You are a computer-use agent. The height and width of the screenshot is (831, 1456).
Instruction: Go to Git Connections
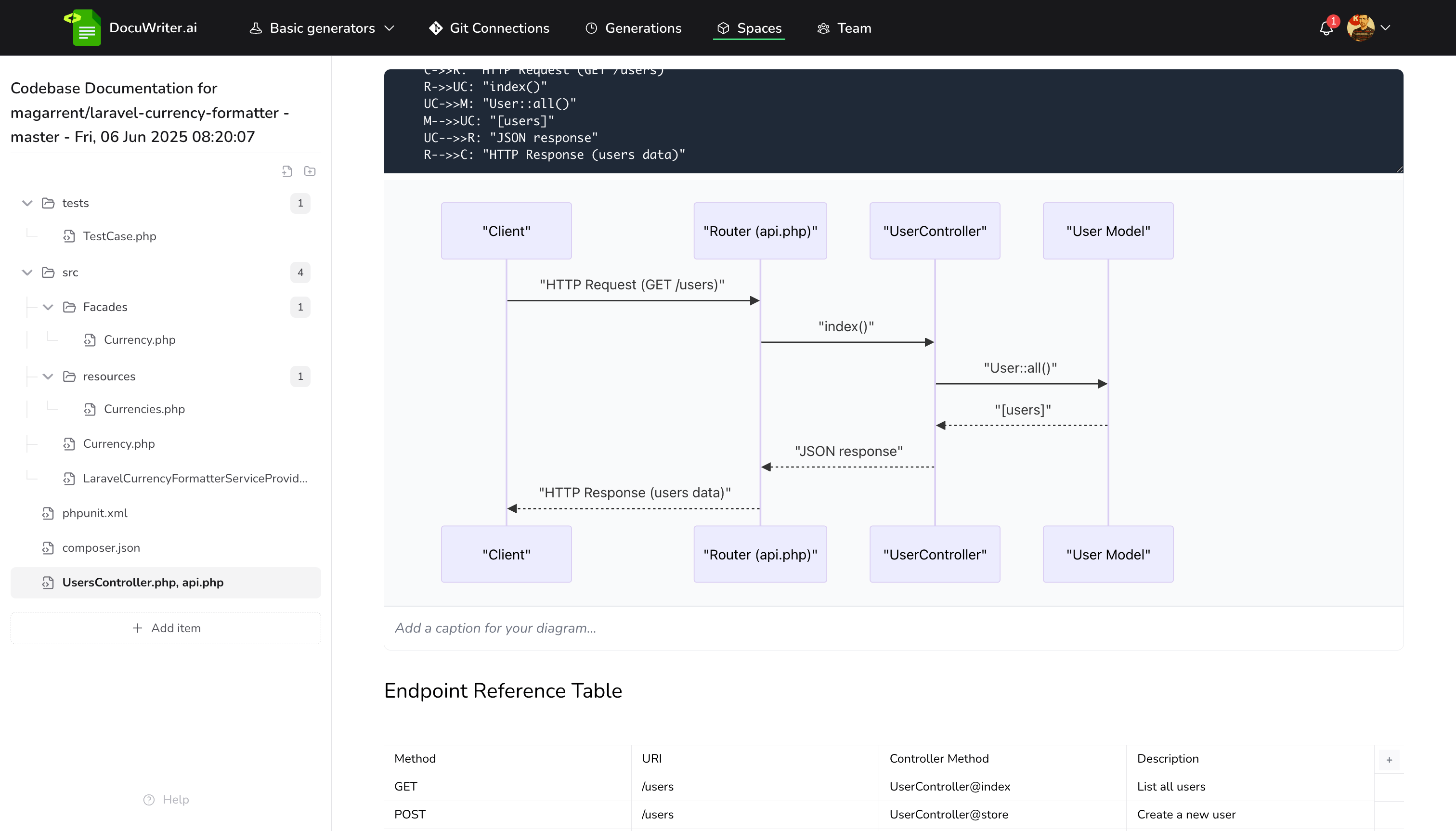click(489, 28)
